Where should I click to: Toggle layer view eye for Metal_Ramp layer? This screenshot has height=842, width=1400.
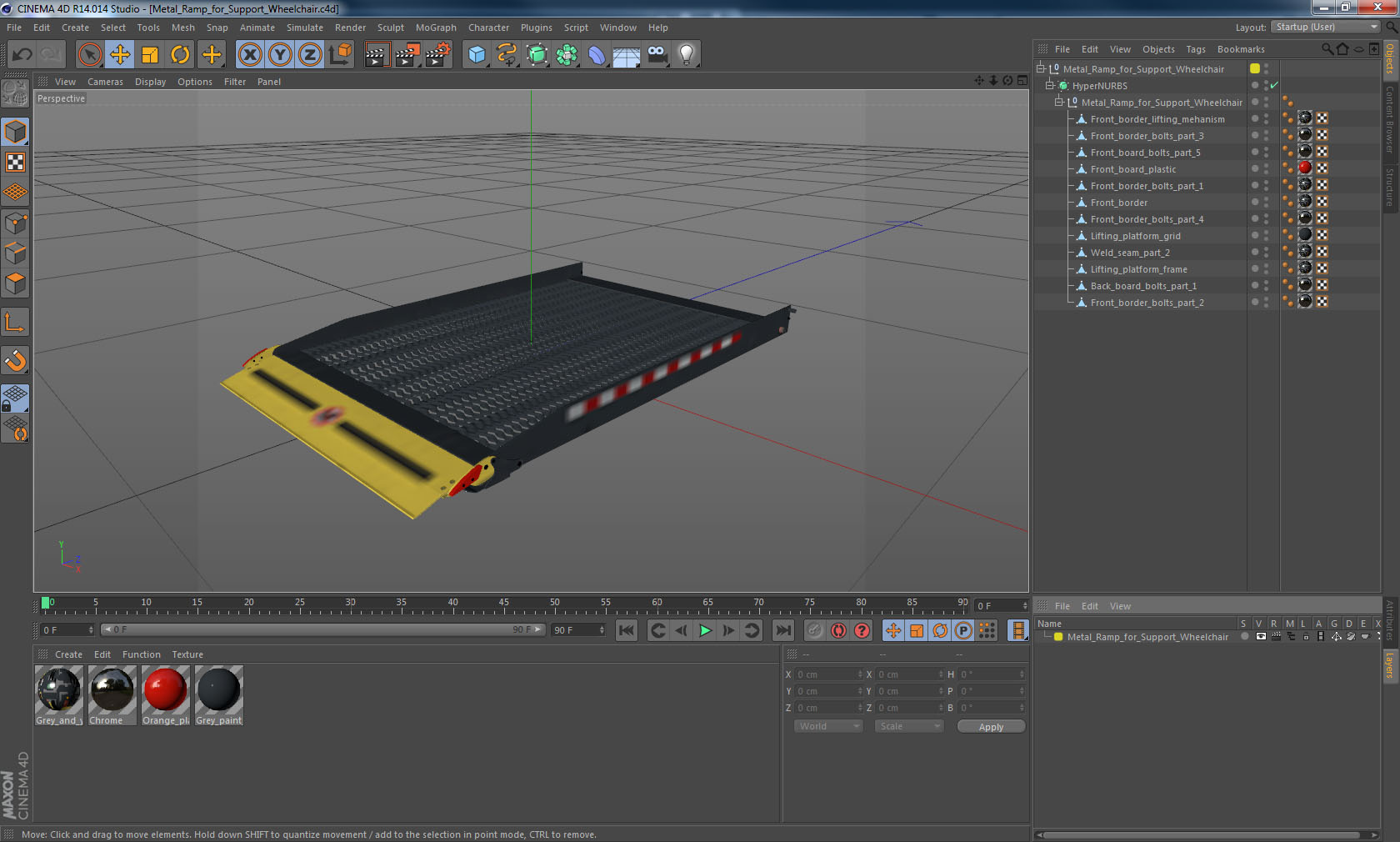pos(1260,636)
